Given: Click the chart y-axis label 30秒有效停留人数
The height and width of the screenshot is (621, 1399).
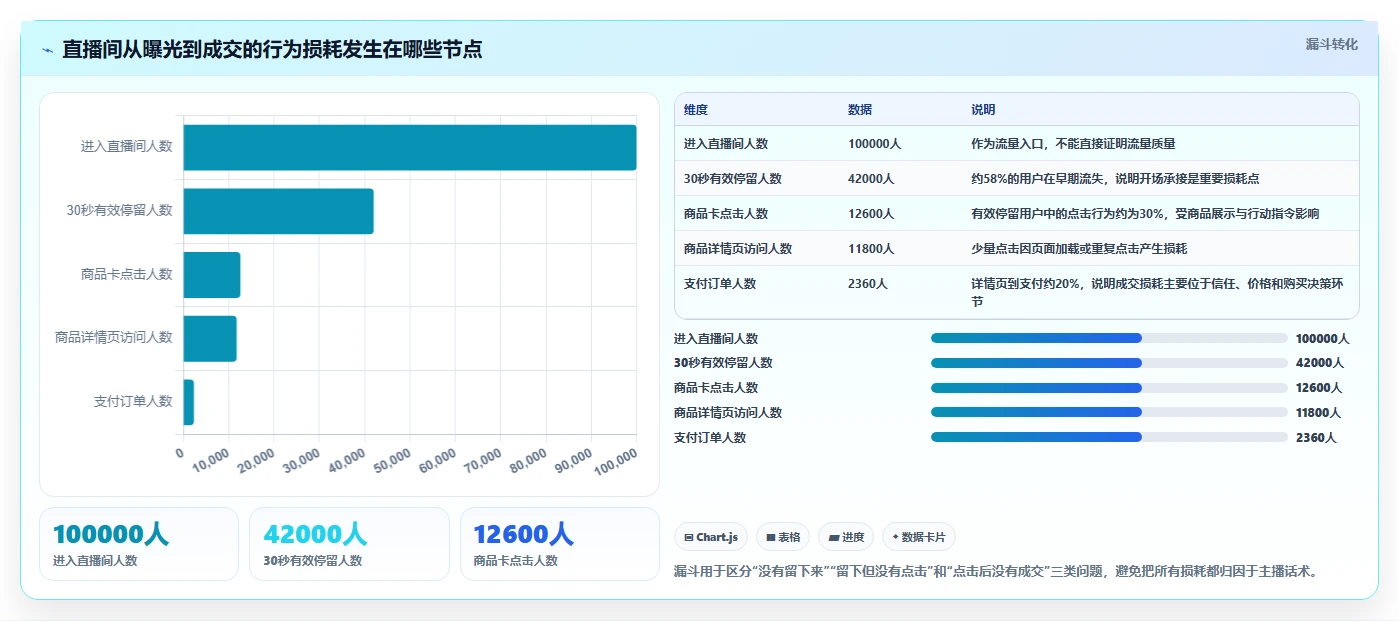Looking at the screenshot, I should 120,211.
